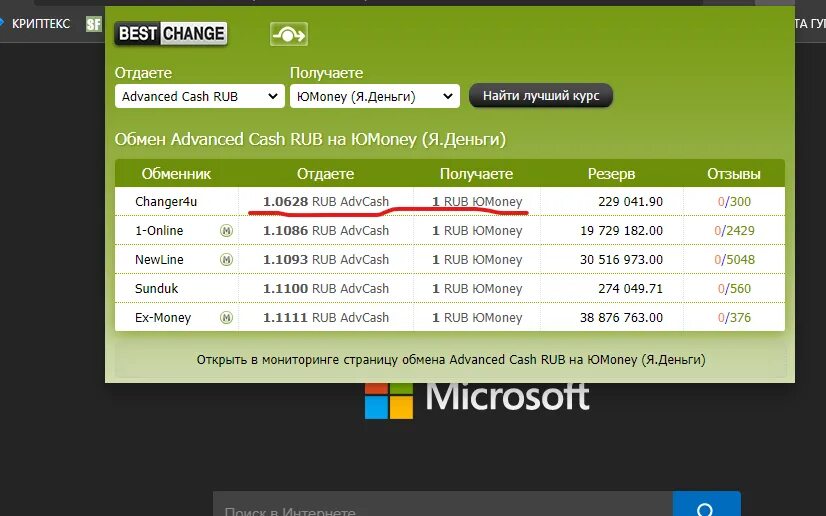This screenshot has height=516, width=826.
Task: Open the Sunduk exchanger
Action: coord(156,289)
